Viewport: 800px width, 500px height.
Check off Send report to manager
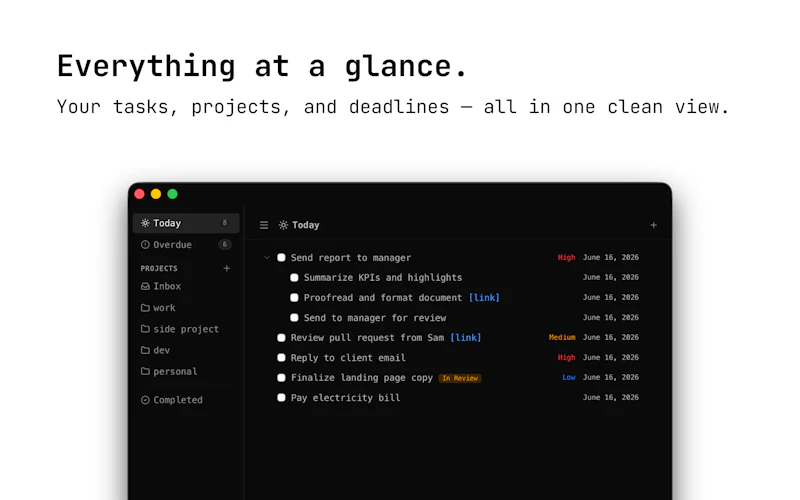point(281,258)
